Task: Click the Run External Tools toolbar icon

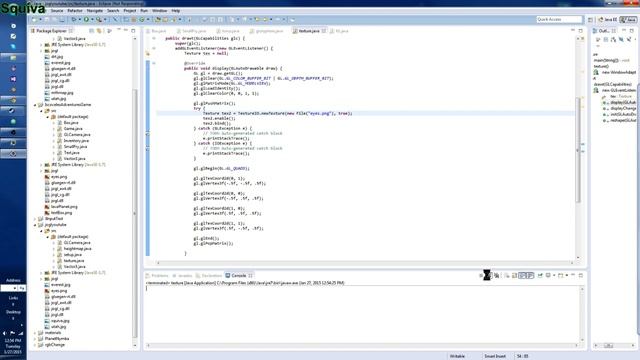Action: click(x=99, y=19)
